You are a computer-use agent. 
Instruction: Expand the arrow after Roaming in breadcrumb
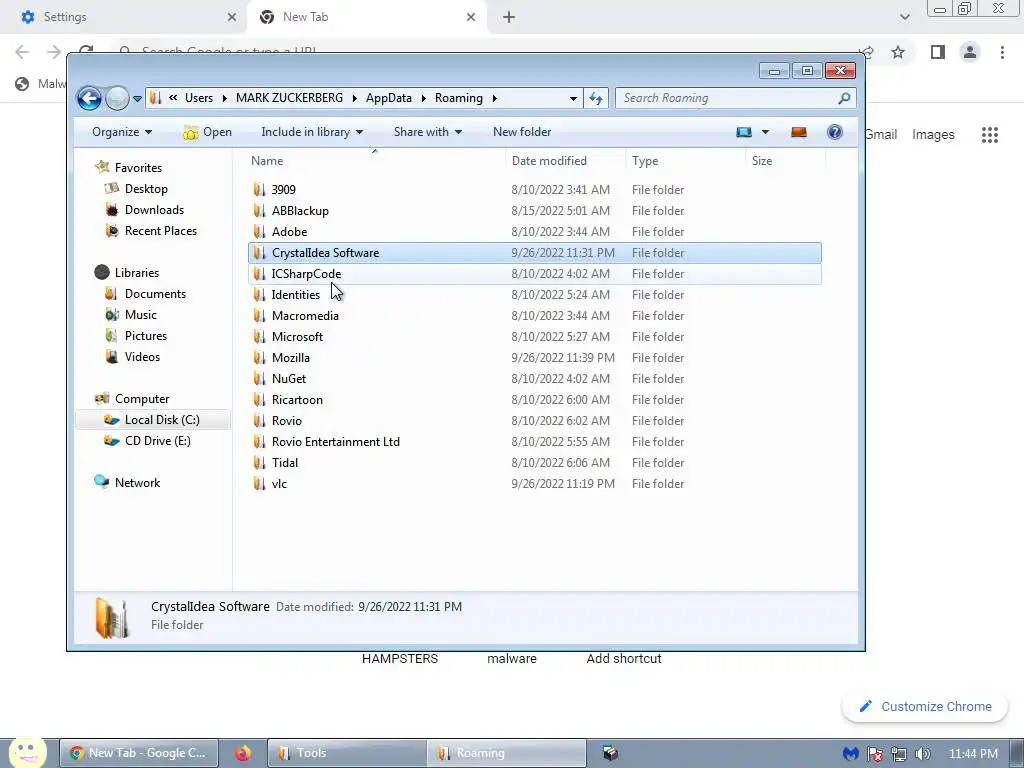(494, 99)
